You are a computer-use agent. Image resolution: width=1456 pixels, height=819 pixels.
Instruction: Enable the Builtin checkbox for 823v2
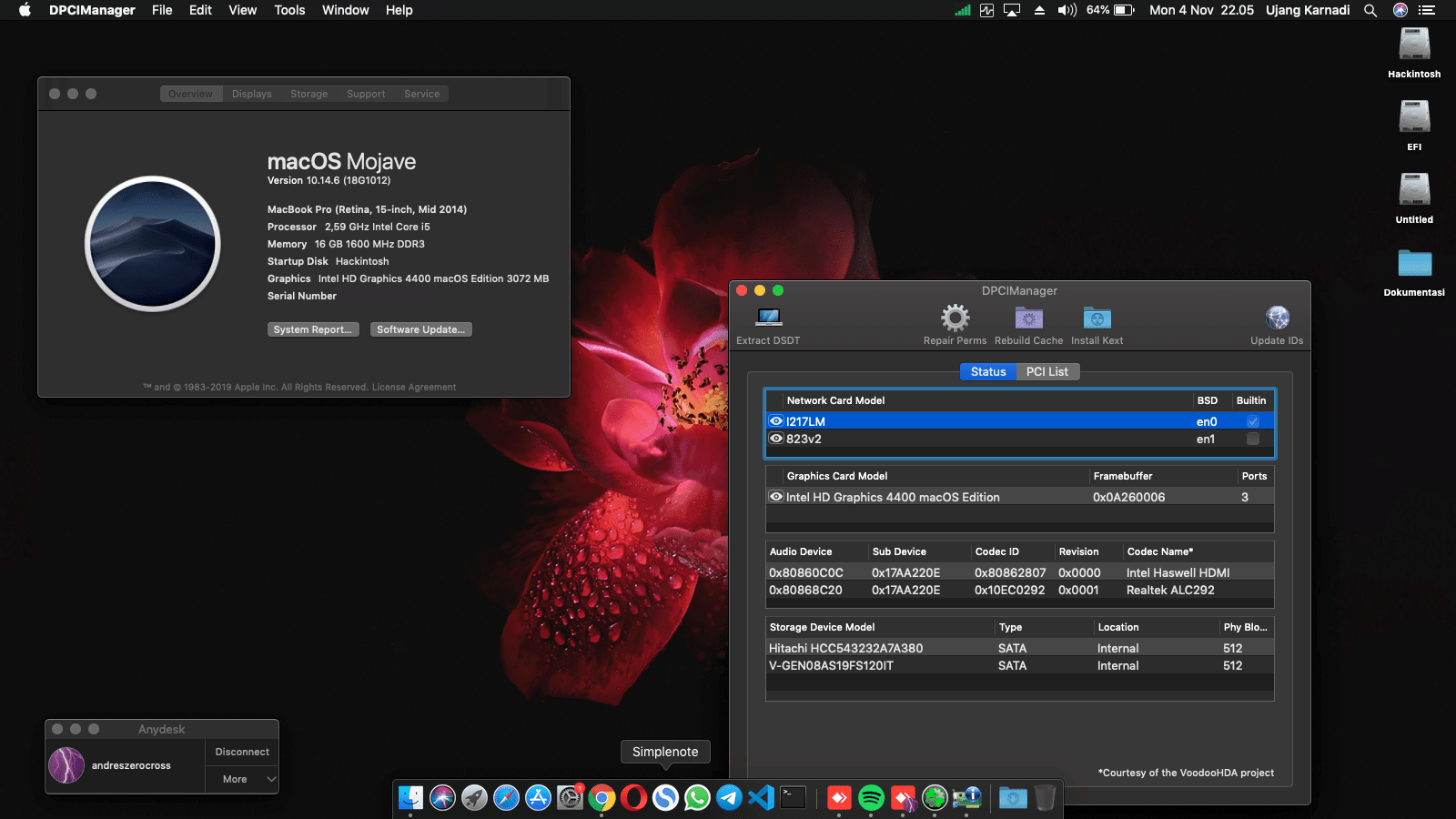(1253, 439)
